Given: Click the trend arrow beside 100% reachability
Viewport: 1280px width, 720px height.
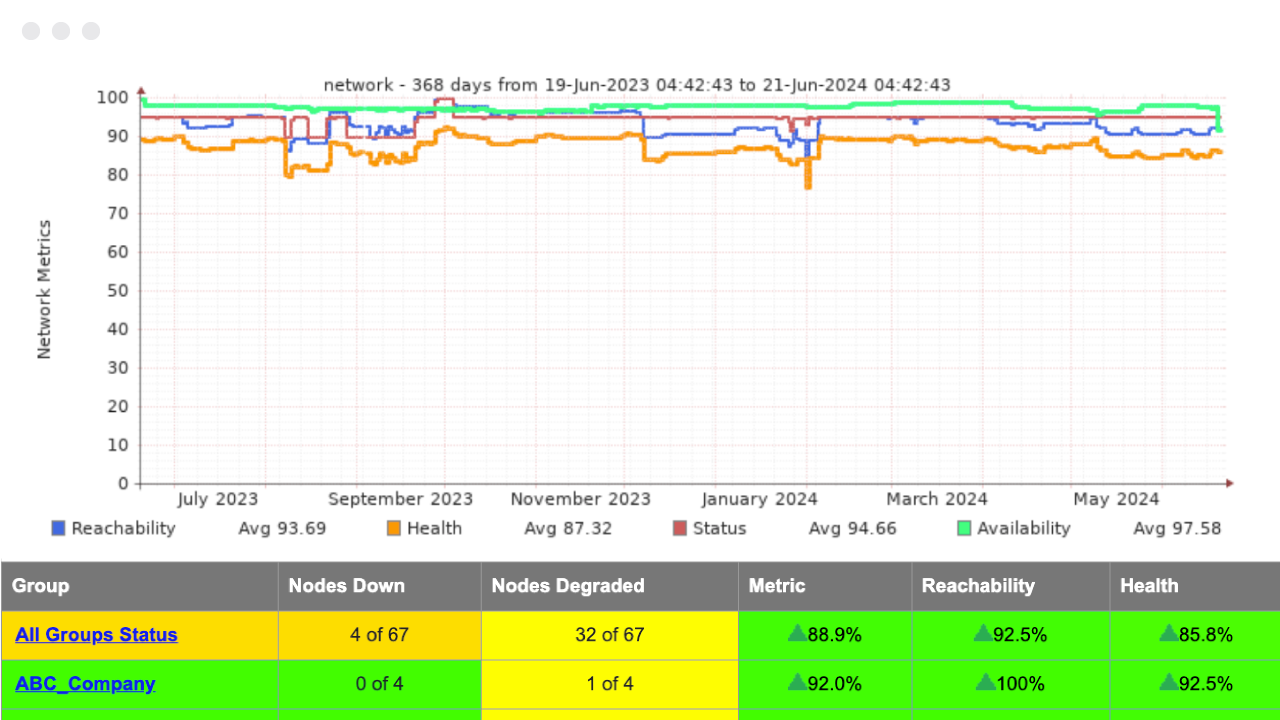Looking at the screenshot, I should (986, 682).
